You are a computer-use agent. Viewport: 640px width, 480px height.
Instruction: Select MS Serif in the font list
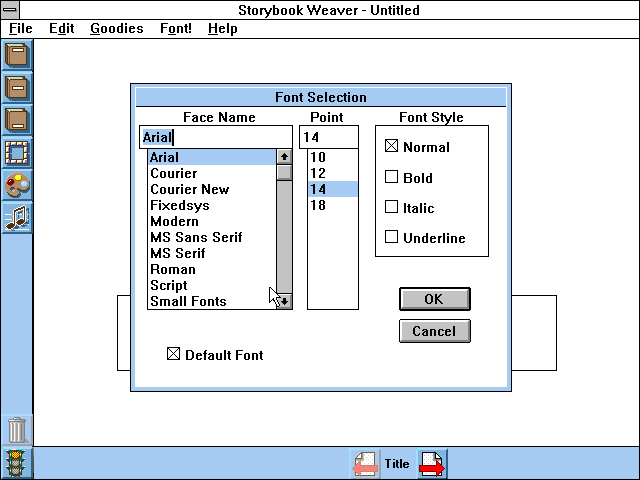pyautogui.click(x=211, y=253)
